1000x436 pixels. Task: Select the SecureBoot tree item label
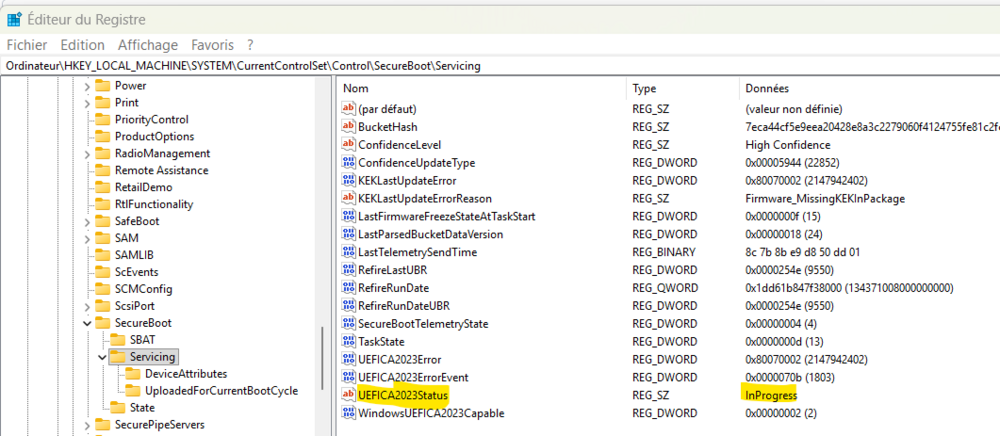[x=143, y=323]
